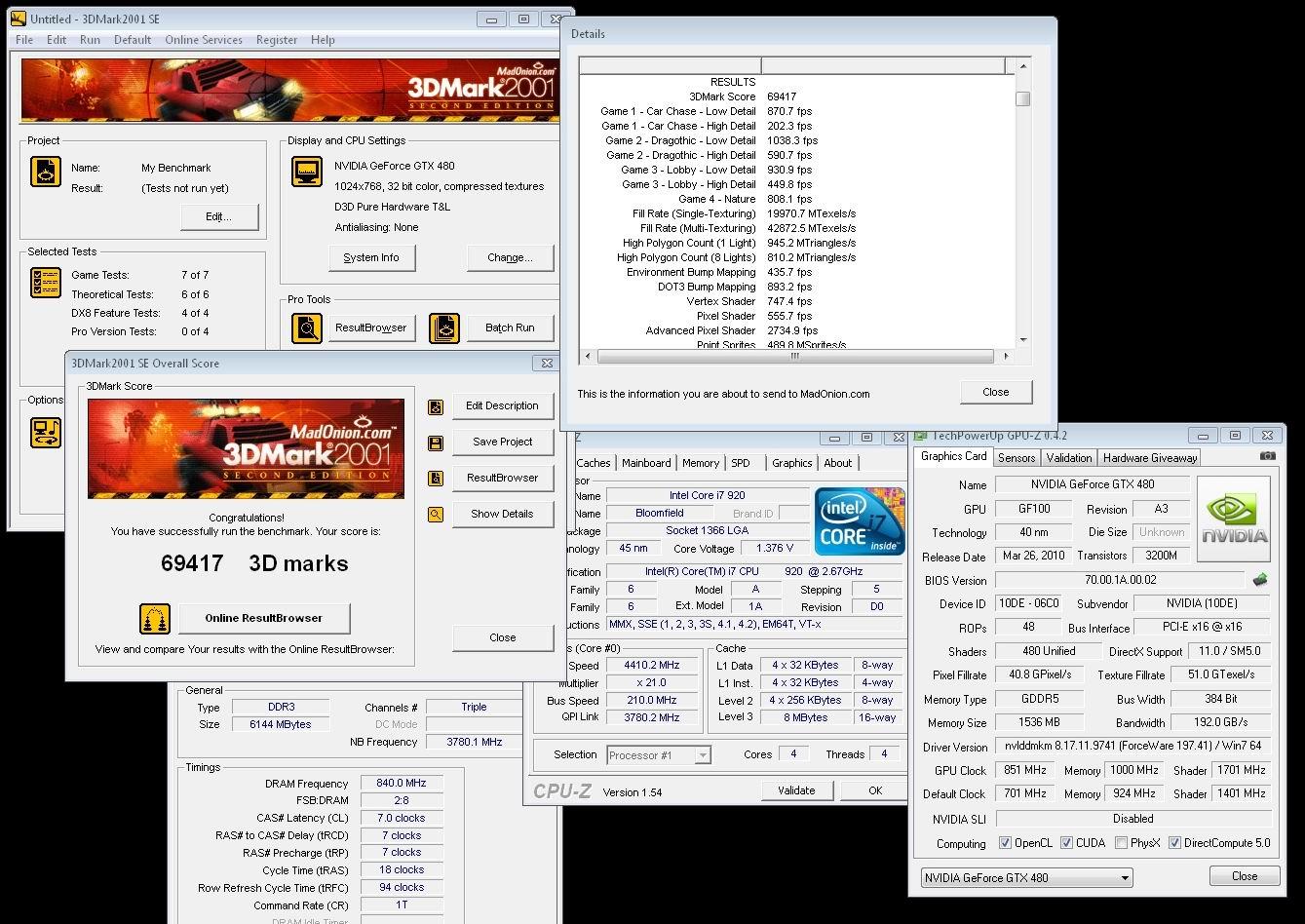Switch to the Mainboard tab in CPU-Z
Image resolution: width=1305 pixels, height=924 pixels.
[646, 463]
